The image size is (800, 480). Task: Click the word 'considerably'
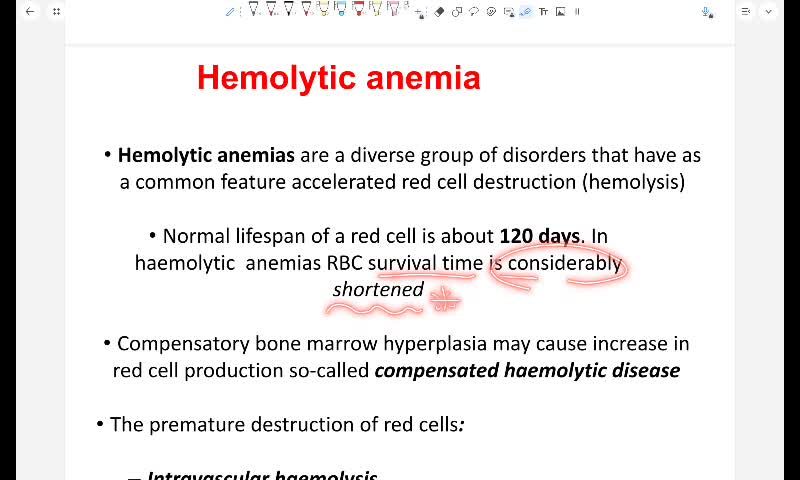565,263
